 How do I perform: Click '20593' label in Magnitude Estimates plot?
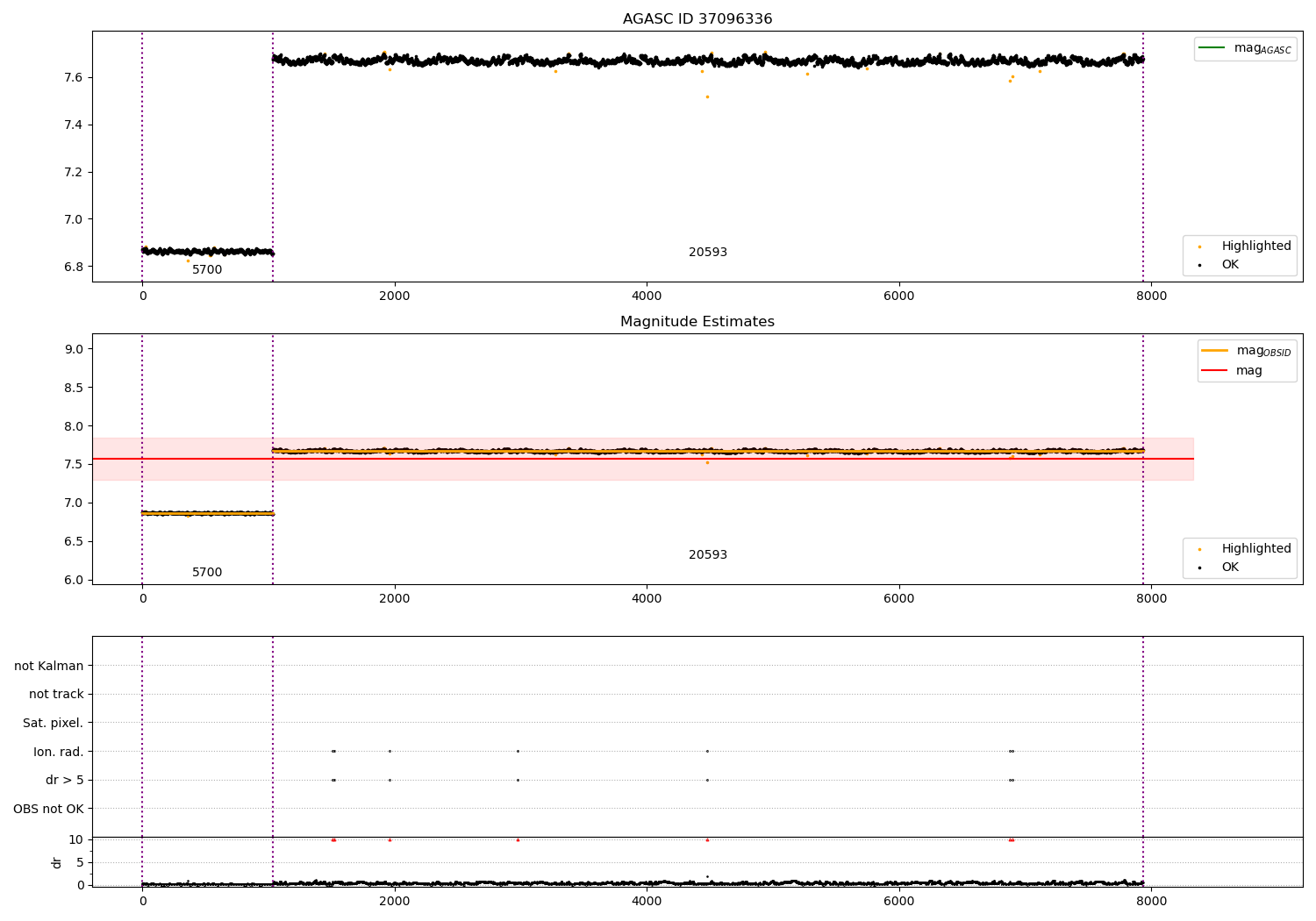click(708, 555)
